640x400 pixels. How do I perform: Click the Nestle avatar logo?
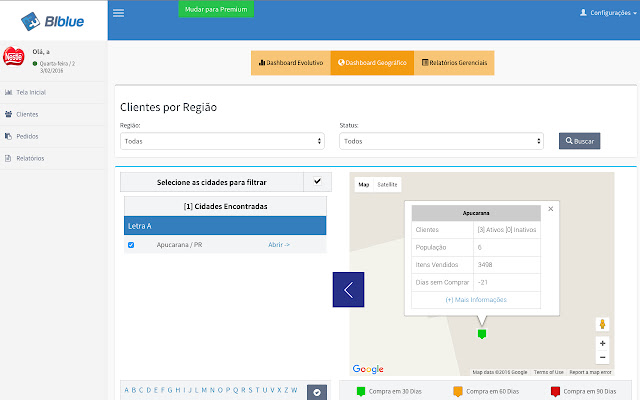click(x=13, y=56)
